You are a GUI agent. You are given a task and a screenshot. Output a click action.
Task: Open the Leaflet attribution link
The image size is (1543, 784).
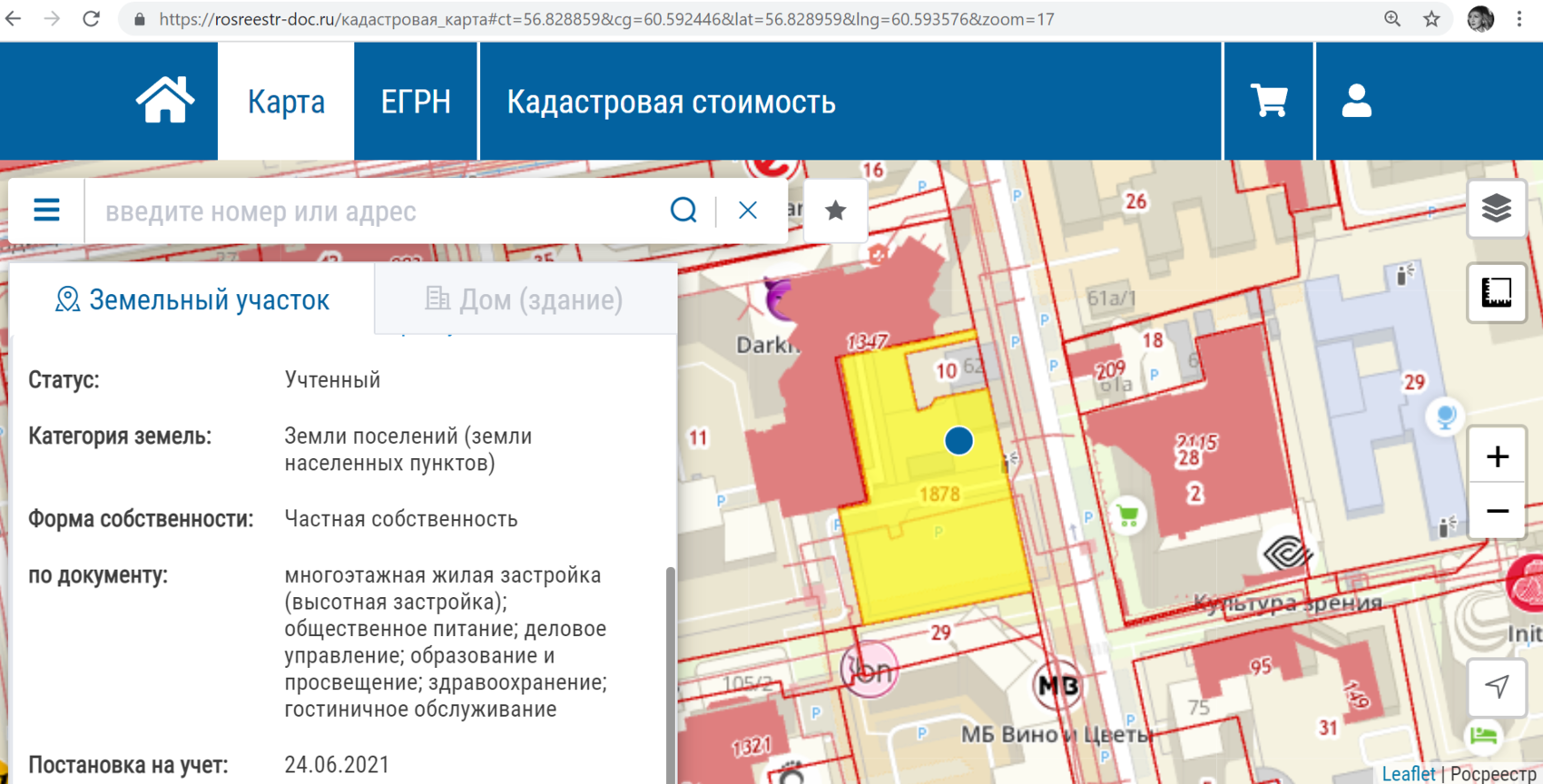1408,773
